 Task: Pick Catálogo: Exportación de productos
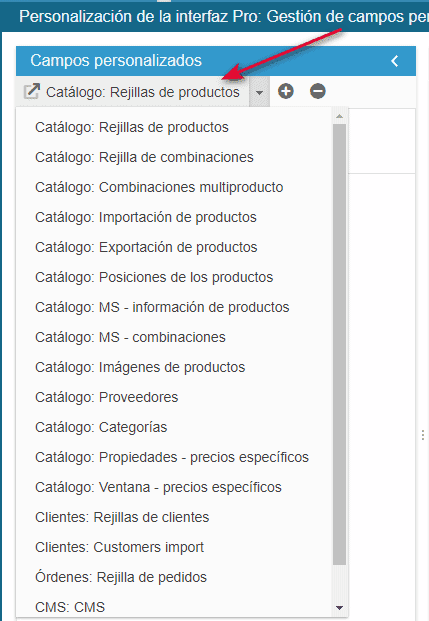(146, 247)
